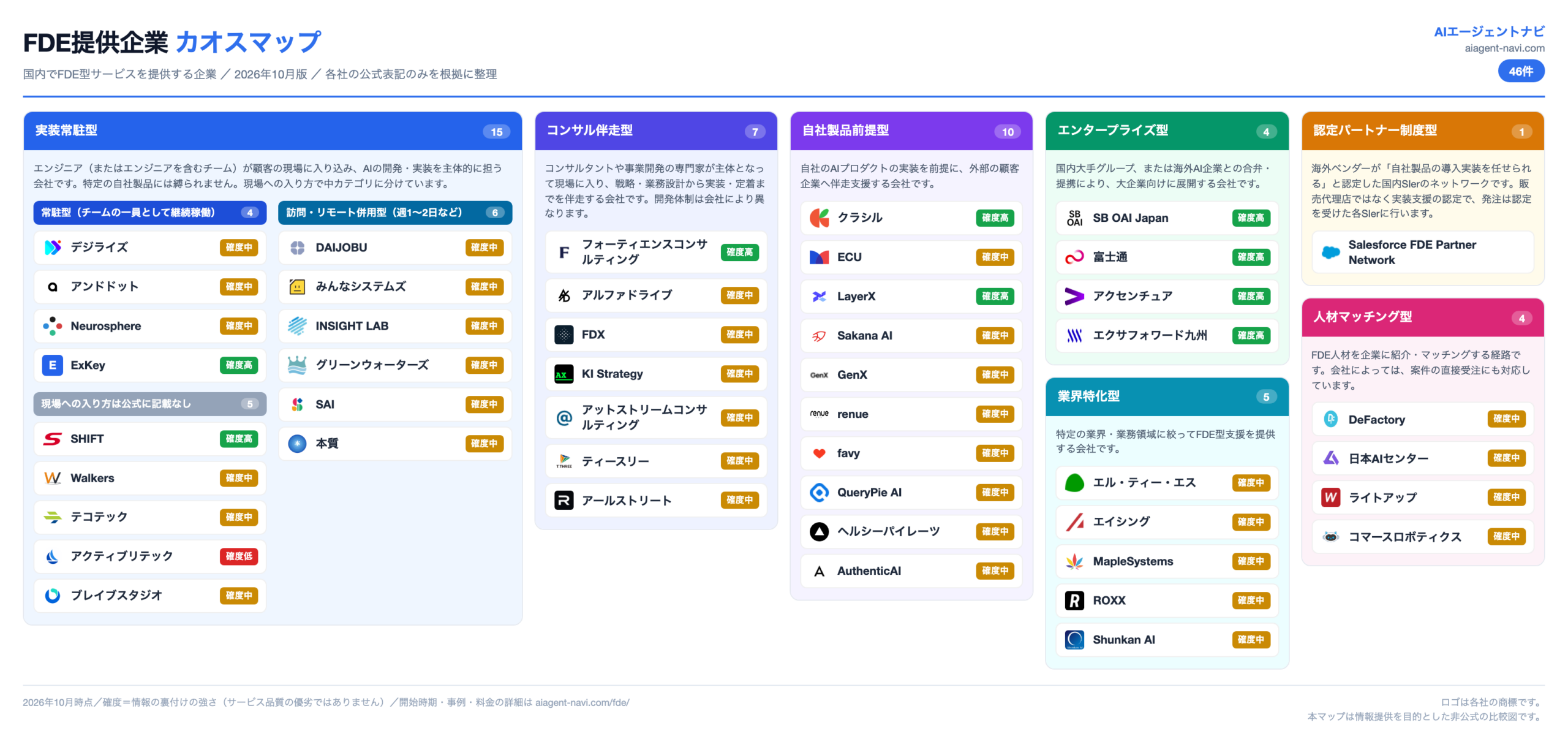Click the アットストリームコンサルティング company name
The height and width of the screenshot is (747, 1568).
[x=645, y=418]
